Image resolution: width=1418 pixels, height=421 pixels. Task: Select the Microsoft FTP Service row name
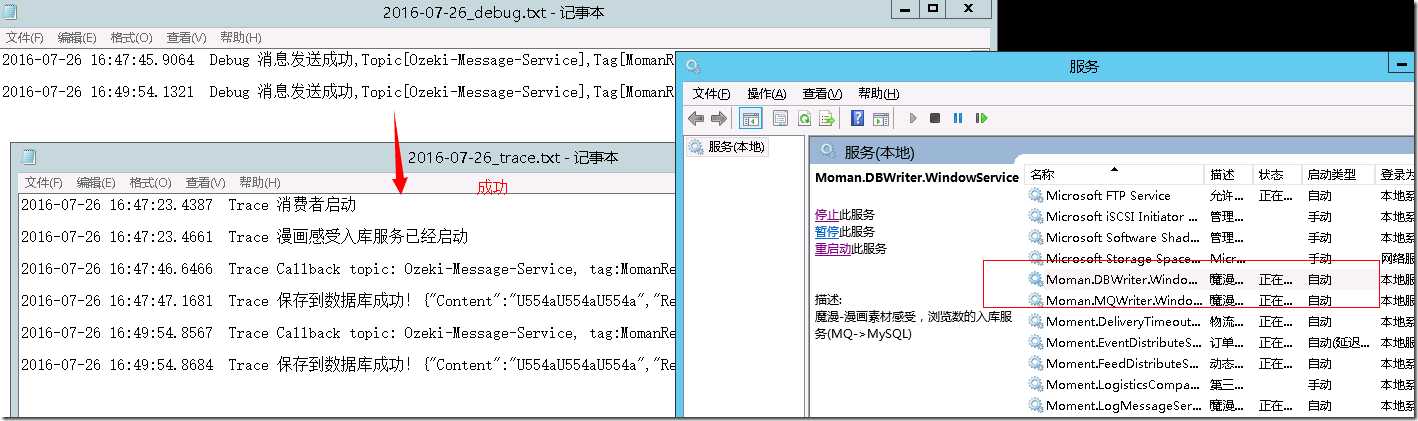(1108, 196)
